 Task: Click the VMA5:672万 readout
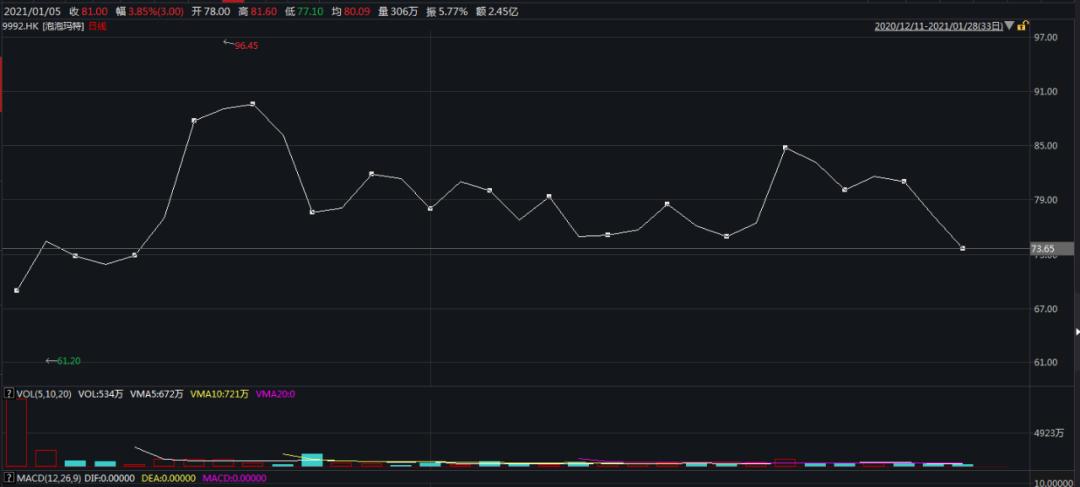156,394
